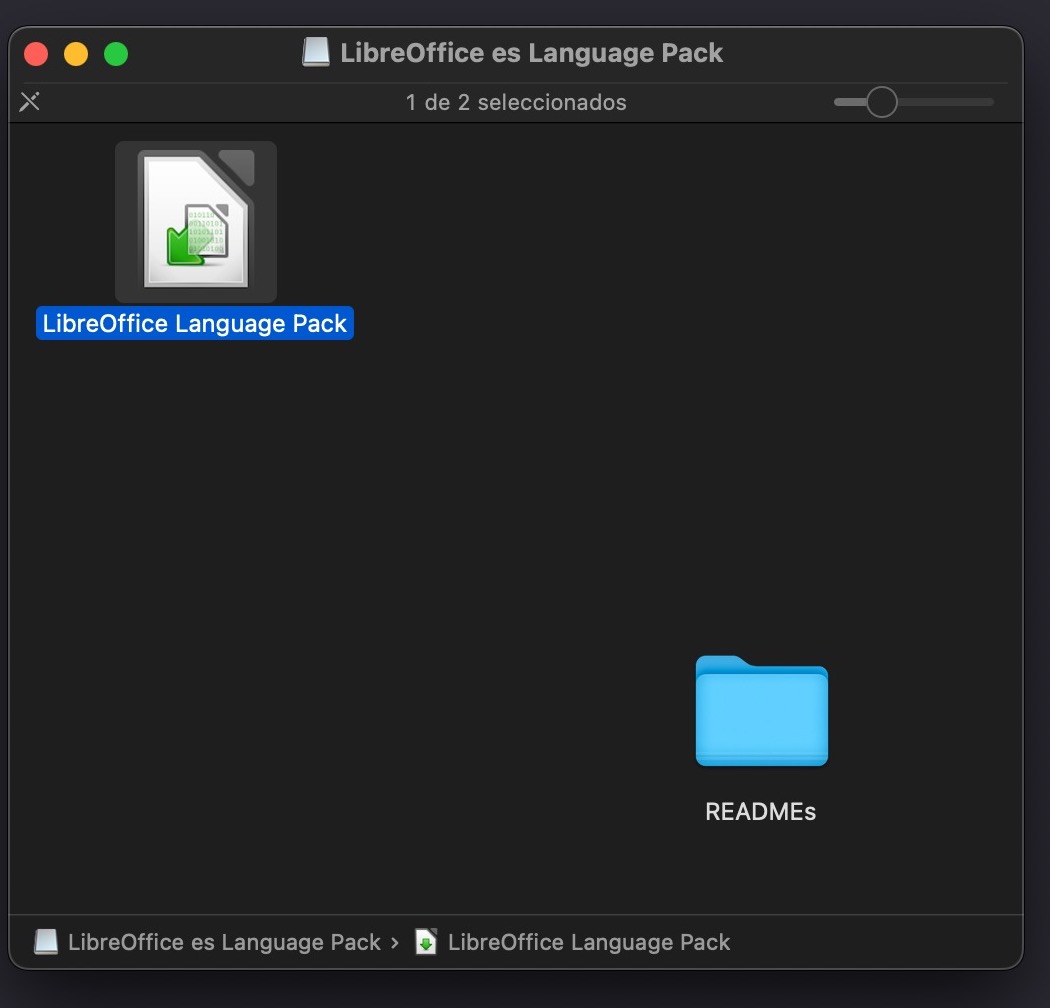Click the window title LibreOffice es Language Pack

click(x=532, y=53)
